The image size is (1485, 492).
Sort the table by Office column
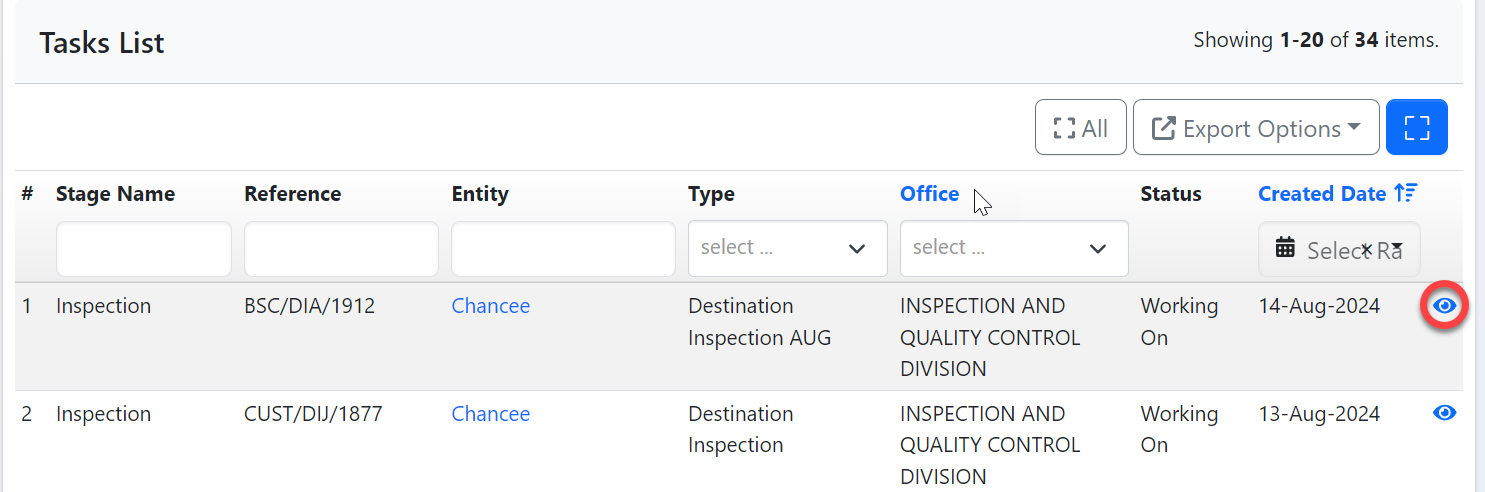tap(929, 194)
